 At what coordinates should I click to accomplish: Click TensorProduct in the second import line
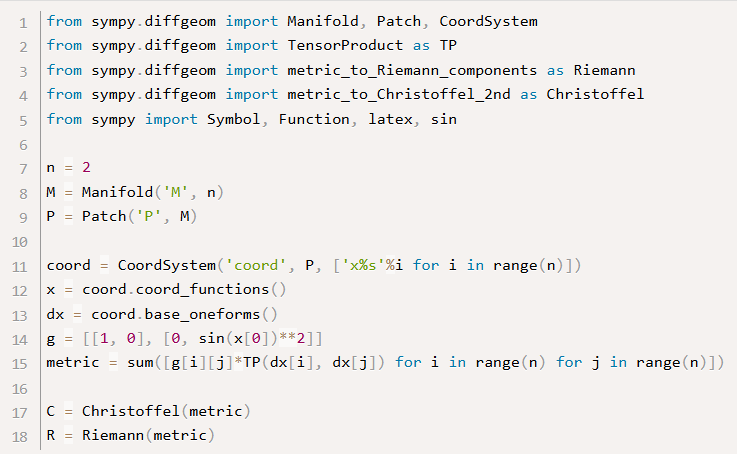click(345, 45)
